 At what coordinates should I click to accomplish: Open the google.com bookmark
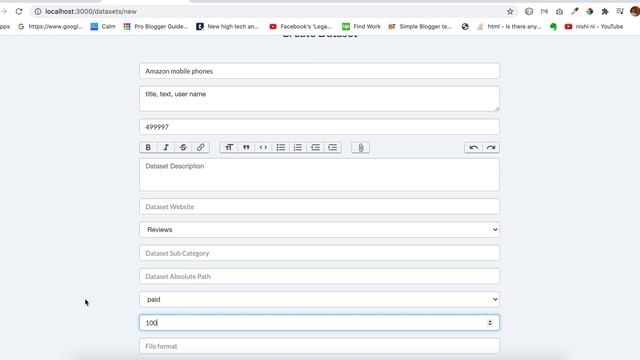click(x=51, y=27)
